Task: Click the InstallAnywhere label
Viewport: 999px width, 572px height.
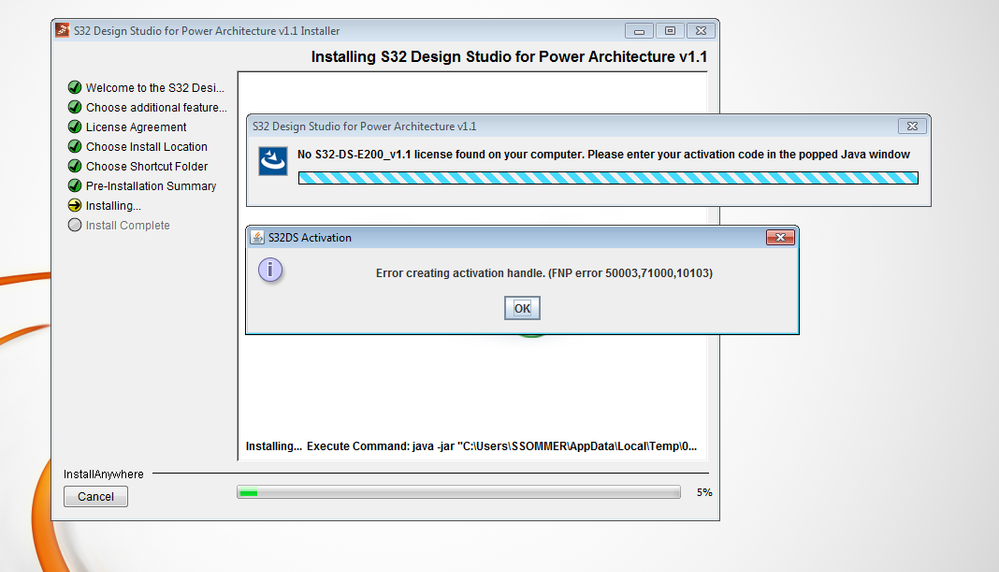Action: click(x=103, y=475)
